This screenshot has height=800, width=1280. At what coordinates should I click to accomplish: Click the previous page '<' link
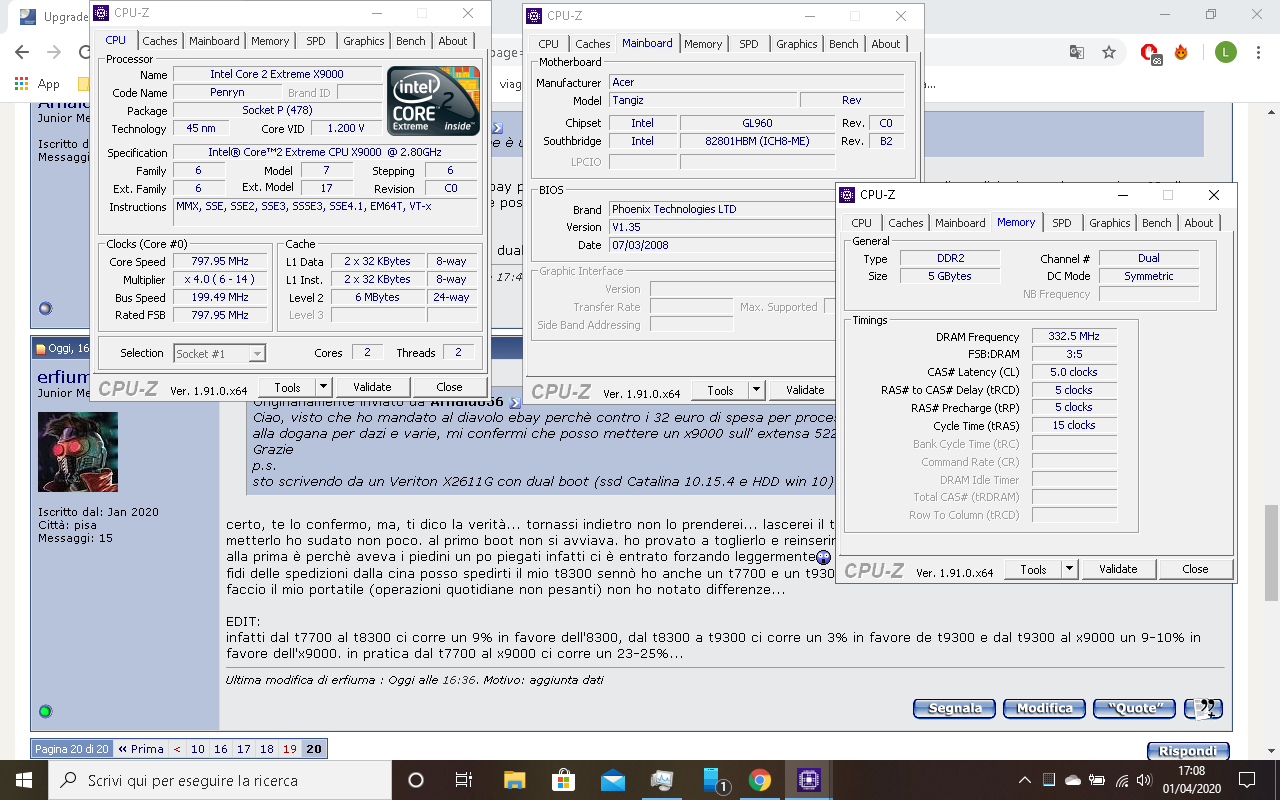[177, 749]
